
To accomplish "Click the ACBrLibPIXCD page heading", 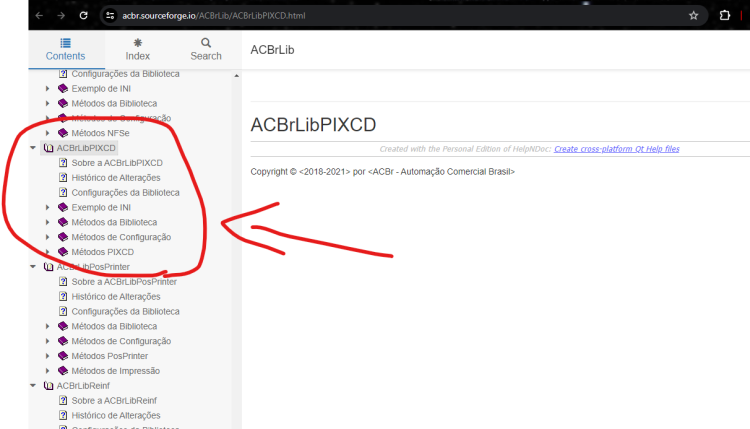I will point(313,125).
